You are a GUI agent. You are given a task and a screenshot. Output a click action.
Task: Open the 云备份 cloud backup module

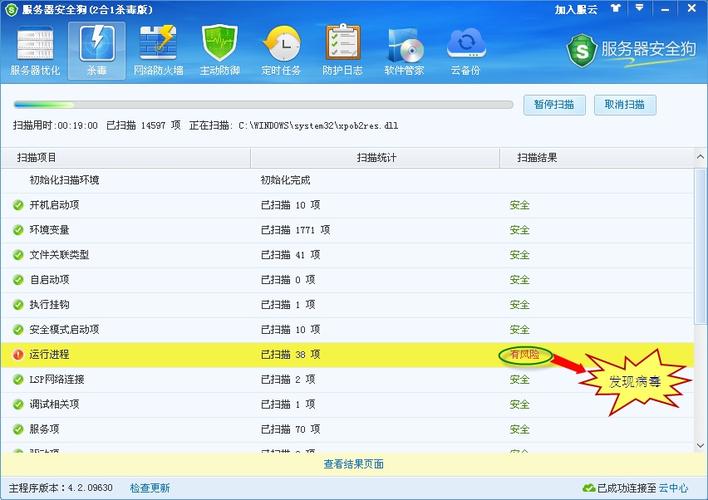(466, 51)
